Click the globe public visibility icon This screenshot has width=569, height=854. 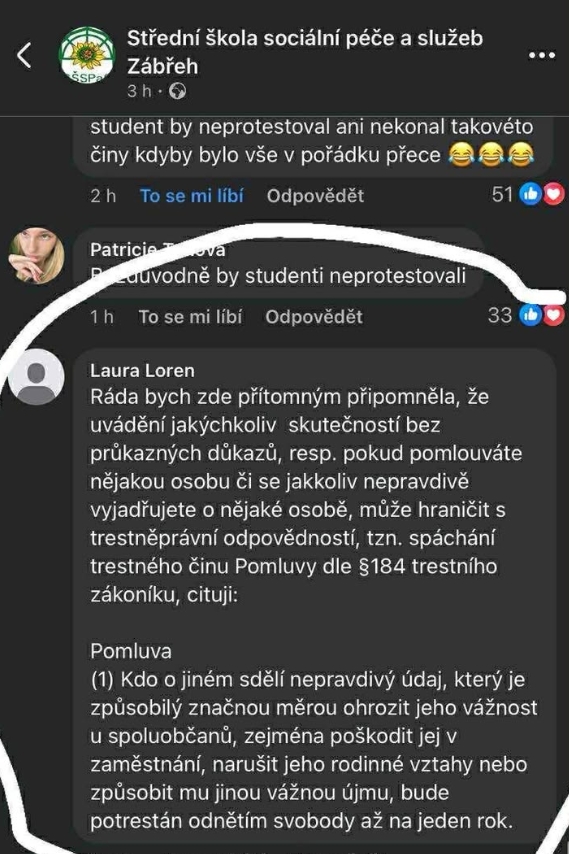[x=177, y=91]
